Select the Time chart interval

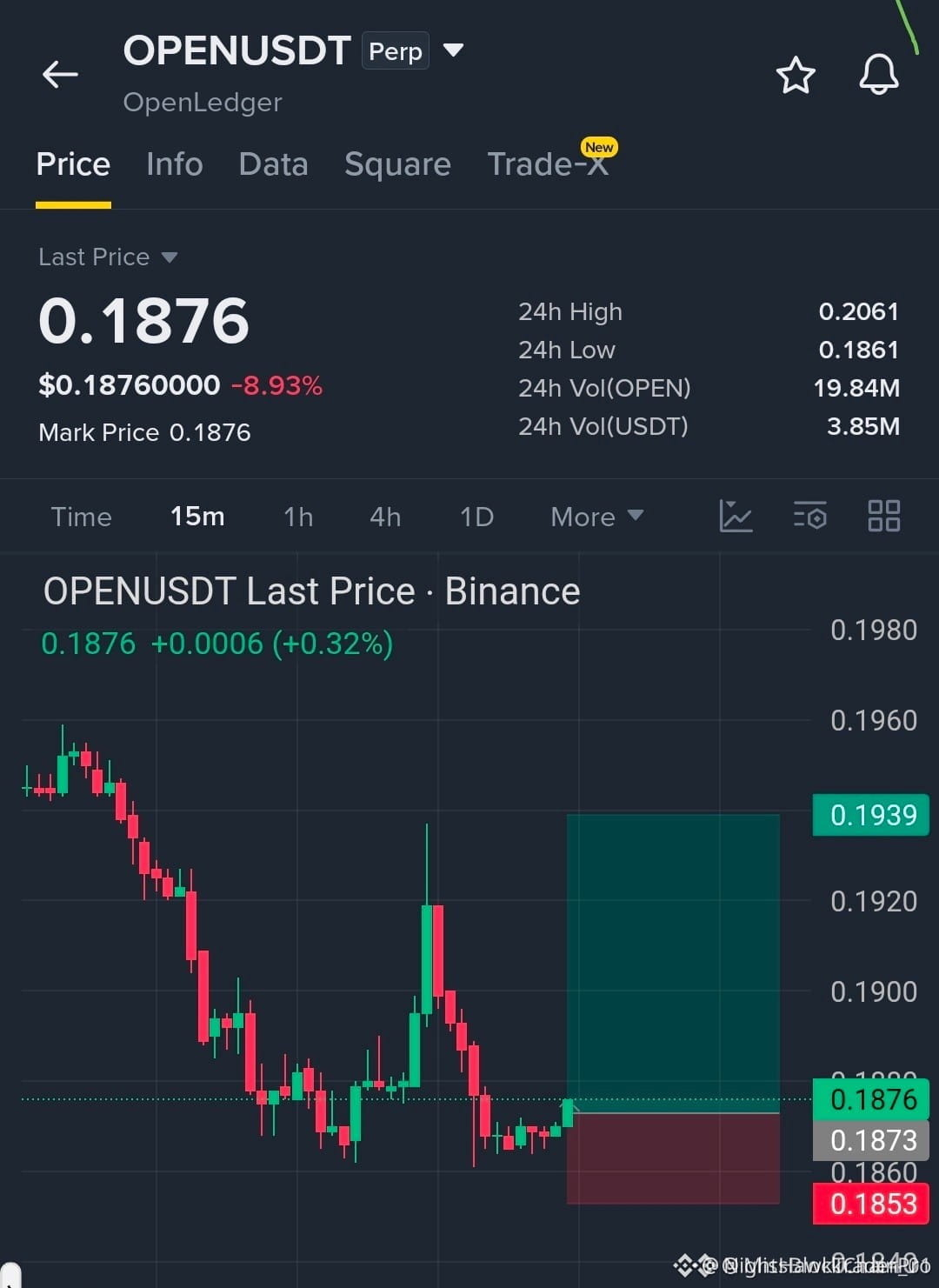point(82,517)
